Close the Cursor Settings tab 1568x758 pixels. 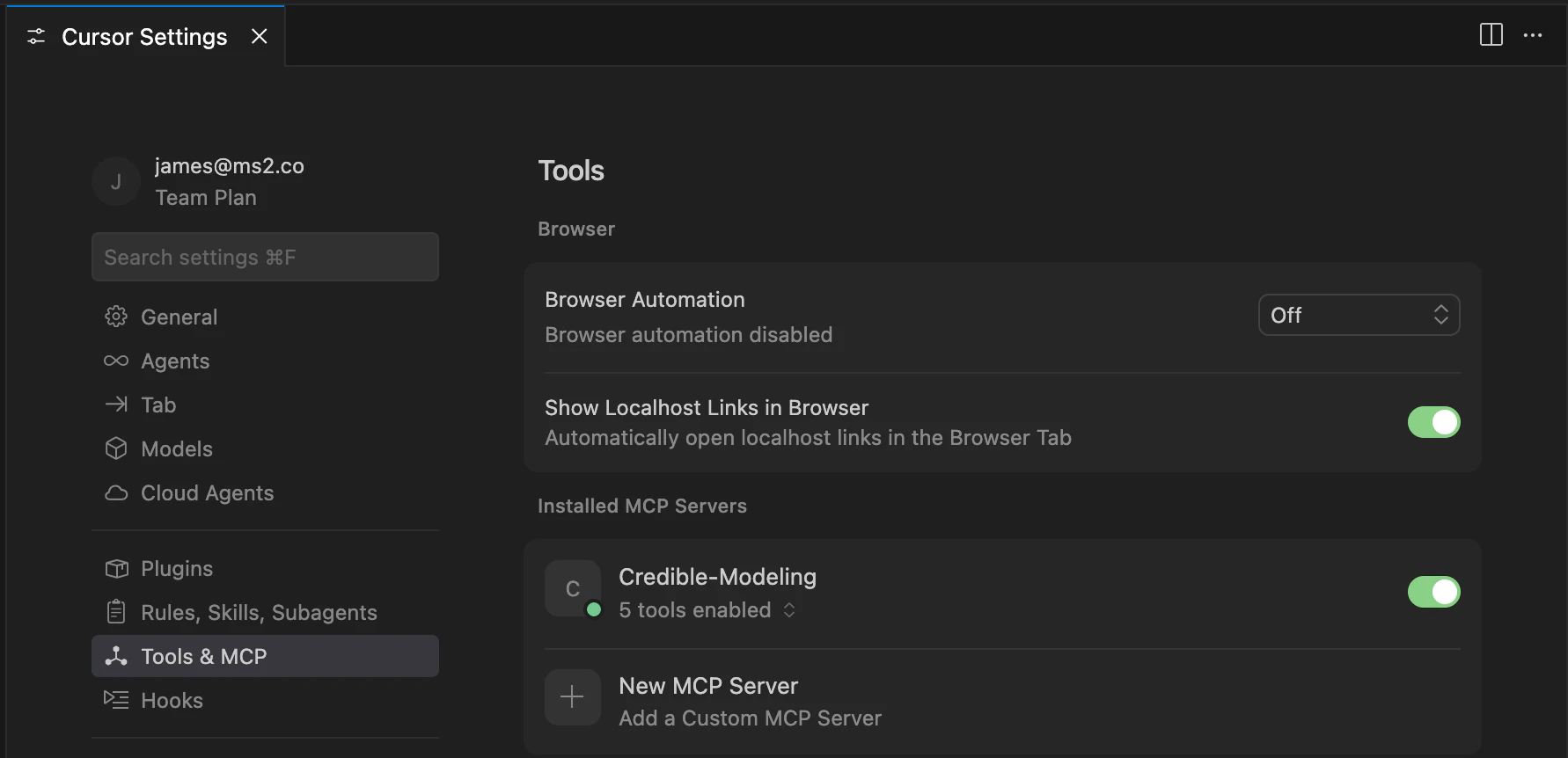pos(259,36)
